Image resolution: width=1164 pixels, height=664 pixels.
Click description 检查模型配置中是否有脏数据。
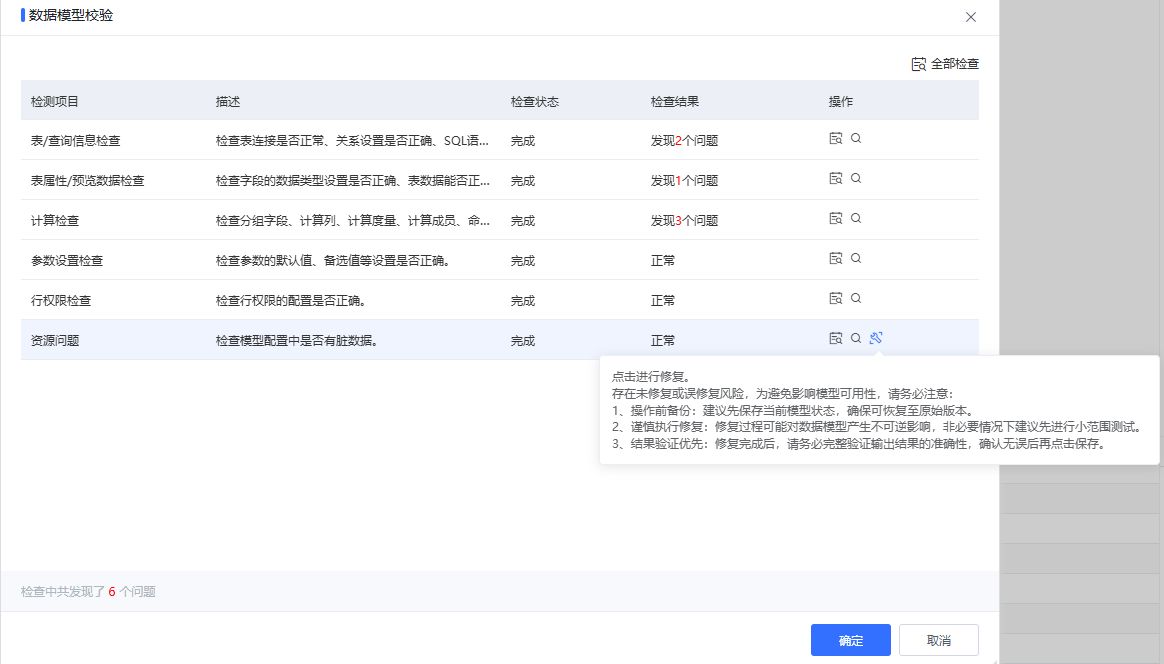pos(297,341)
